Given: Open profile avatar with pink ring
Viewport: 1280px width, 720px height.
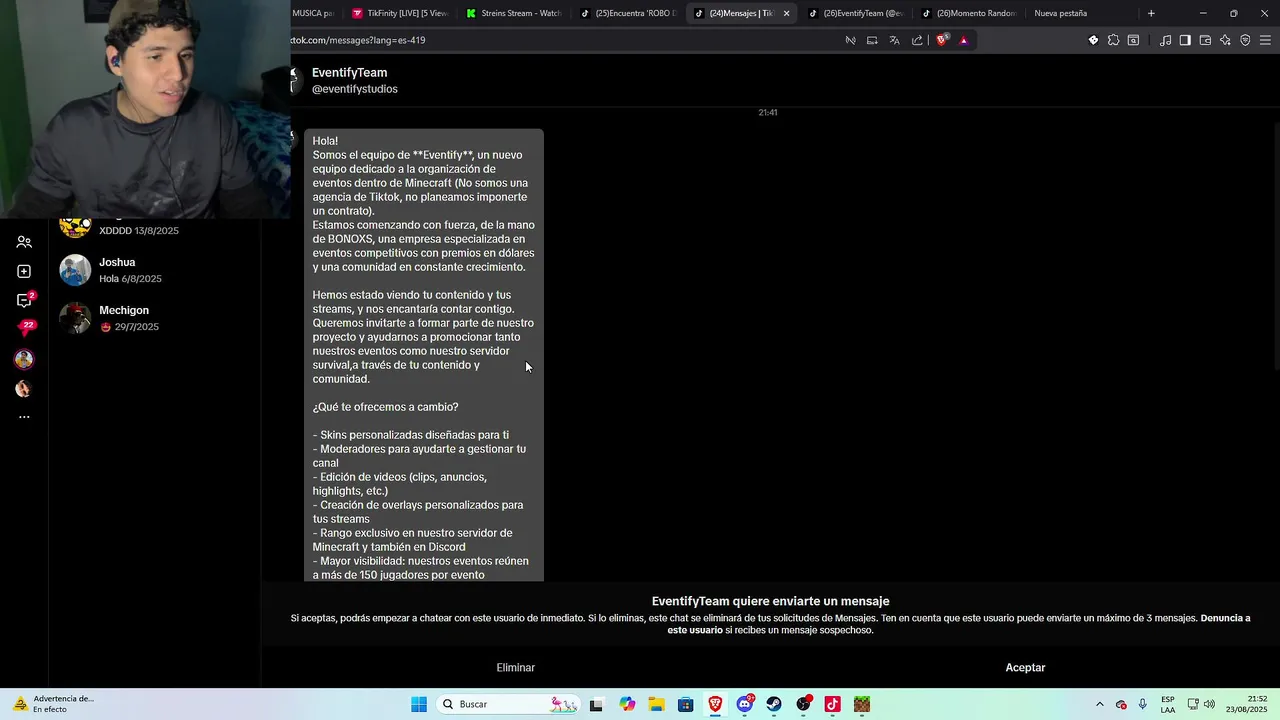Looking at the screenshot, I should click(x=24, y=359).
